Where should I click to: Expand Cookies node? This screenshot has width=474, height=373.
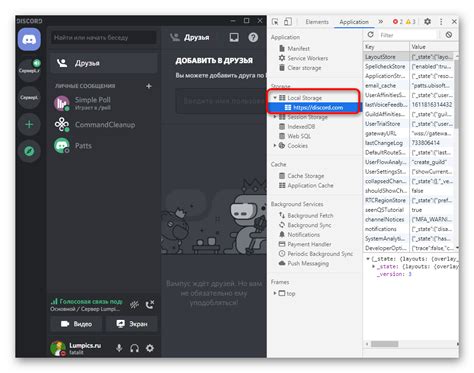pyautogui.click(x=275, y=146)
